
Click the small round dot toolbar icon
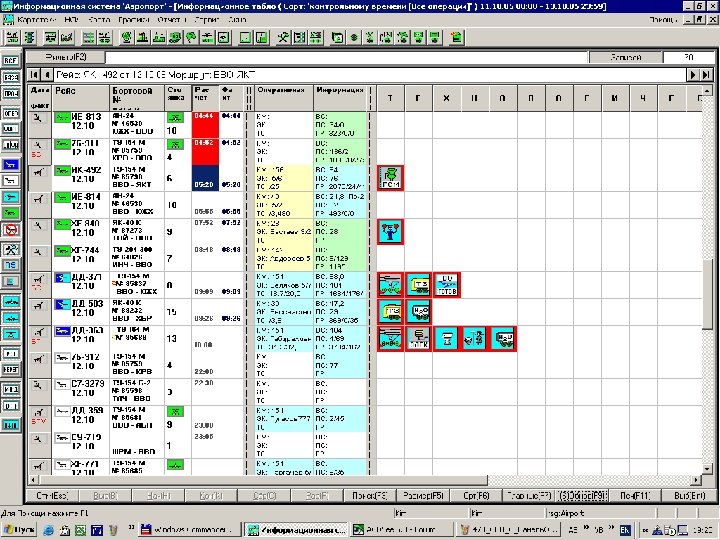pyautogui.click(x=354, y=37)
